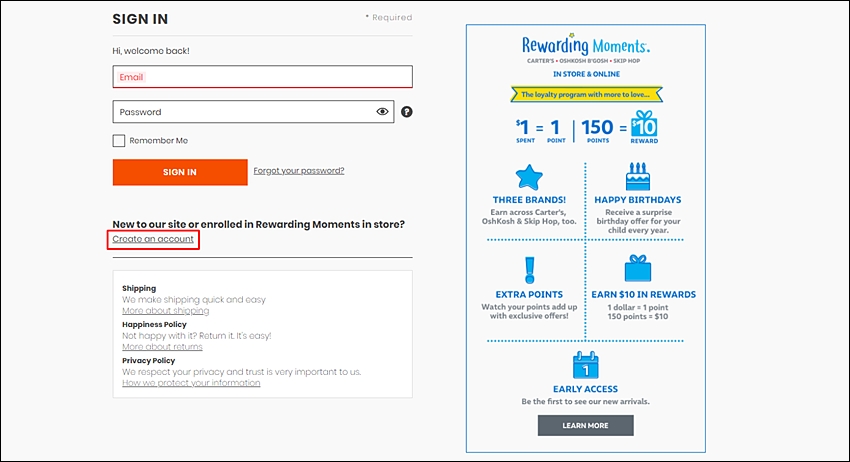Open the Forgot your password link

coord(299,171)
